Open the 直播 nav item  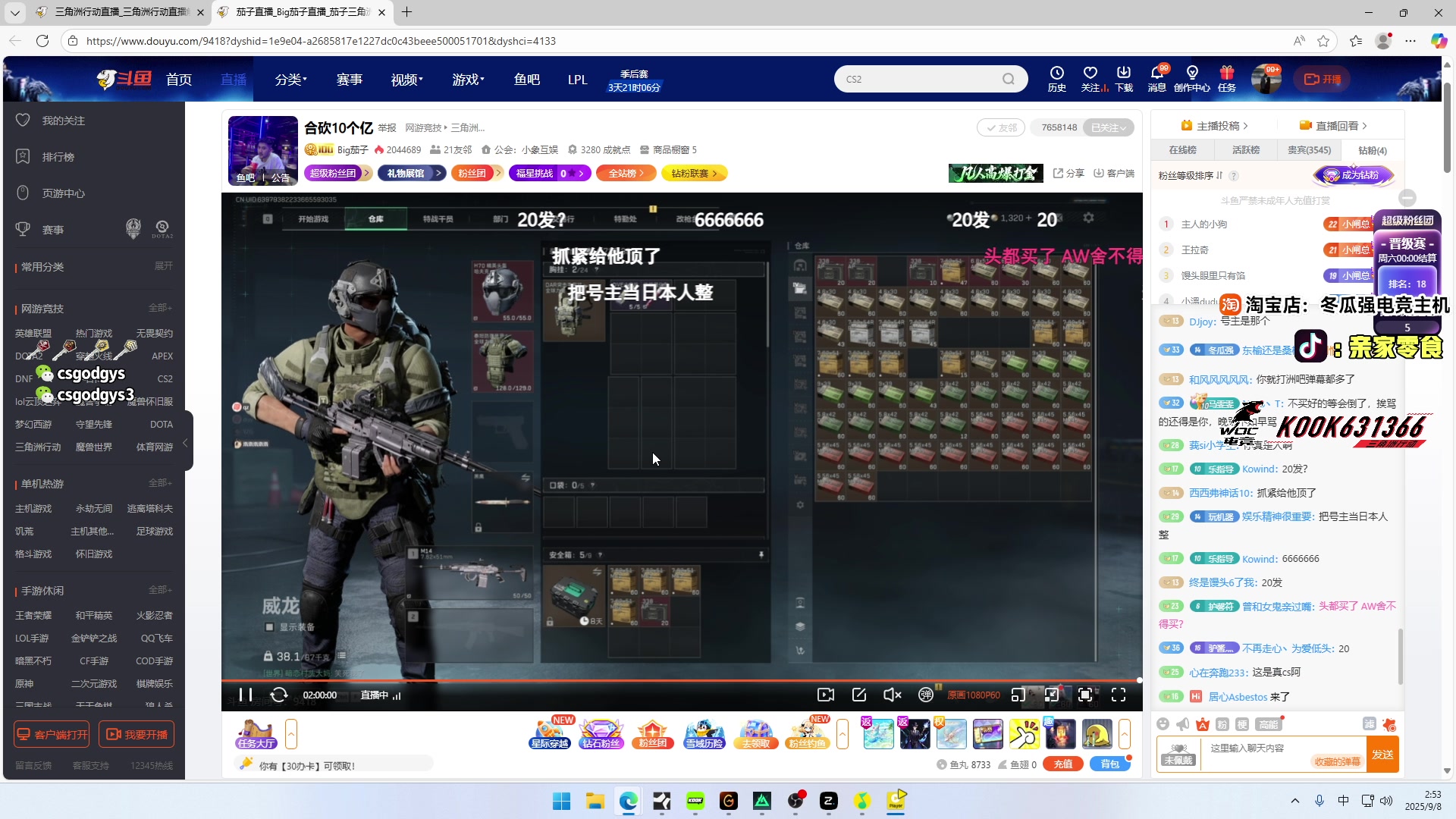point(234,79)
